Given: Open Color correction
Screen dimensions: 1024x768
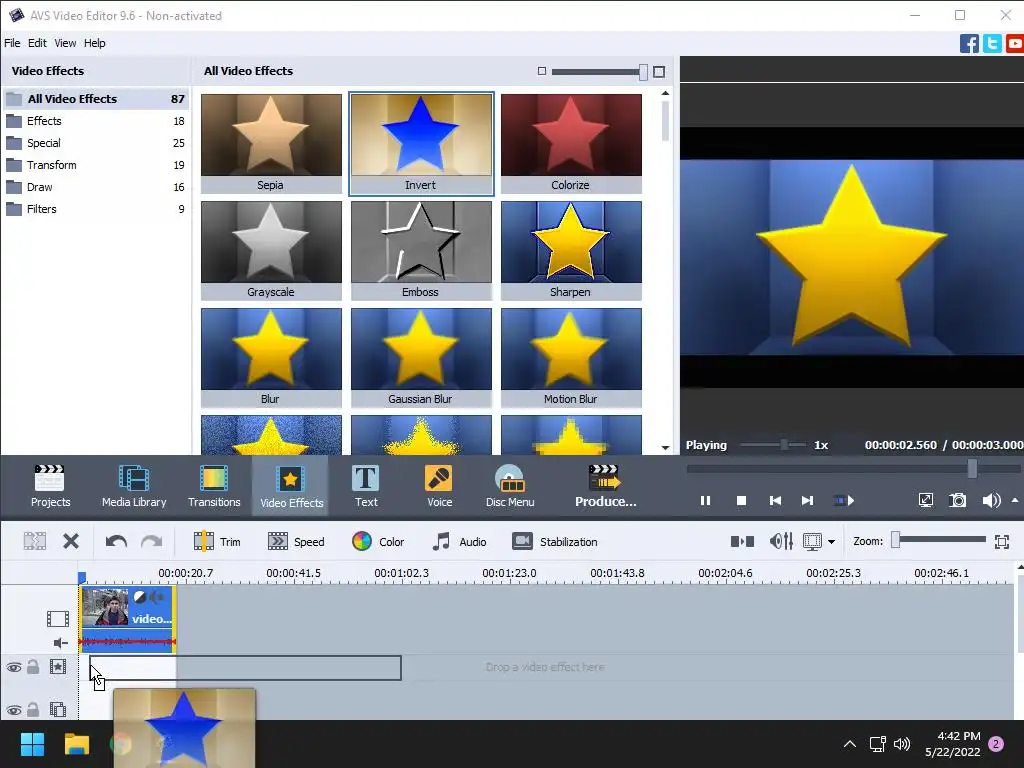Looking at the screenshot, I should [x=378, y=541].
